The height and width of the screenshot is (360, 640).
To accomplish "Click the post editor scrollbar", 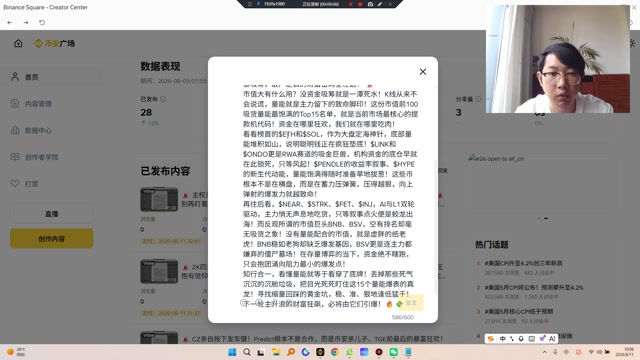I will coord(436,227).
